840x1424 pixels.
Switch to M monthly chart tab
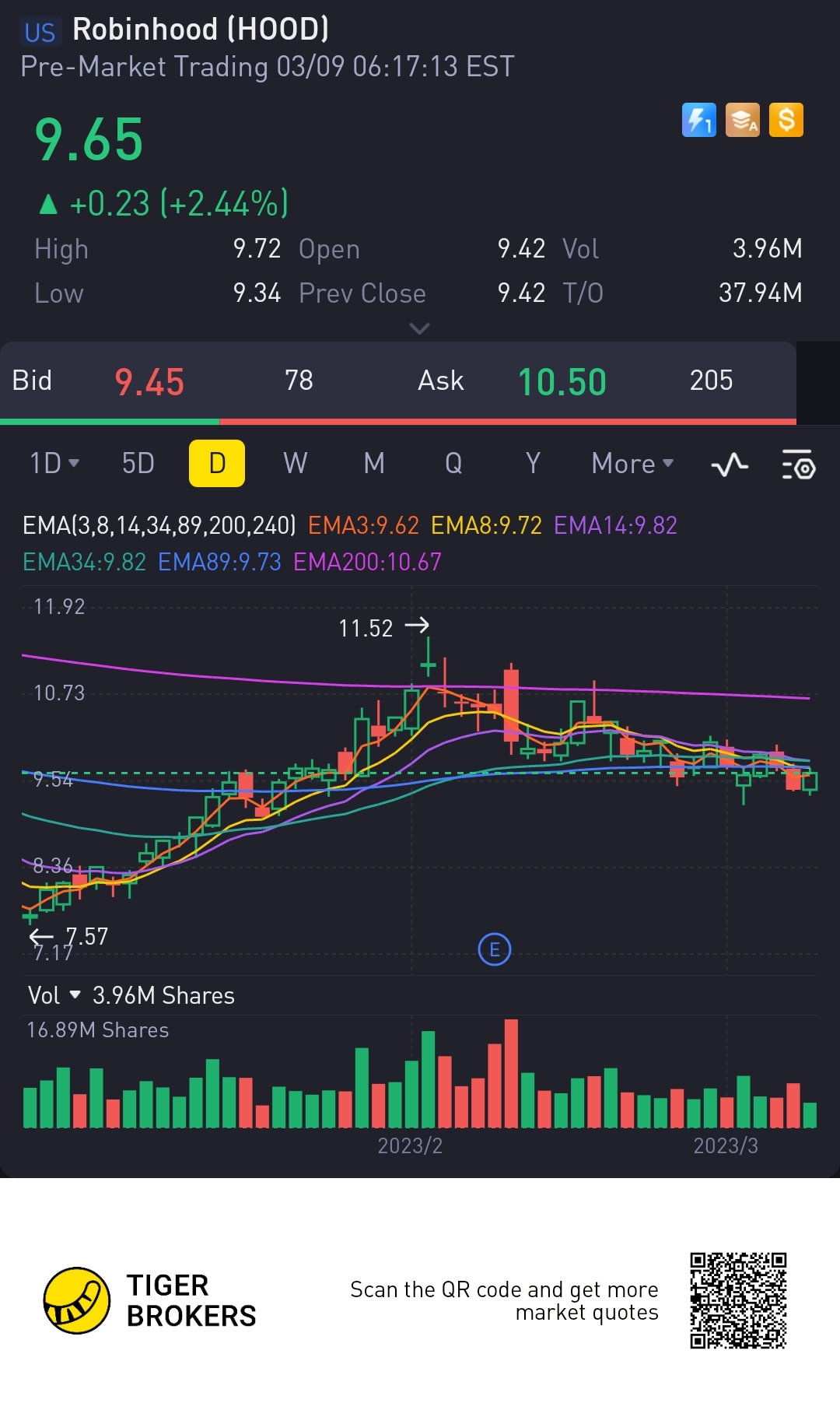pyautogui.click(x=374, y=463)
